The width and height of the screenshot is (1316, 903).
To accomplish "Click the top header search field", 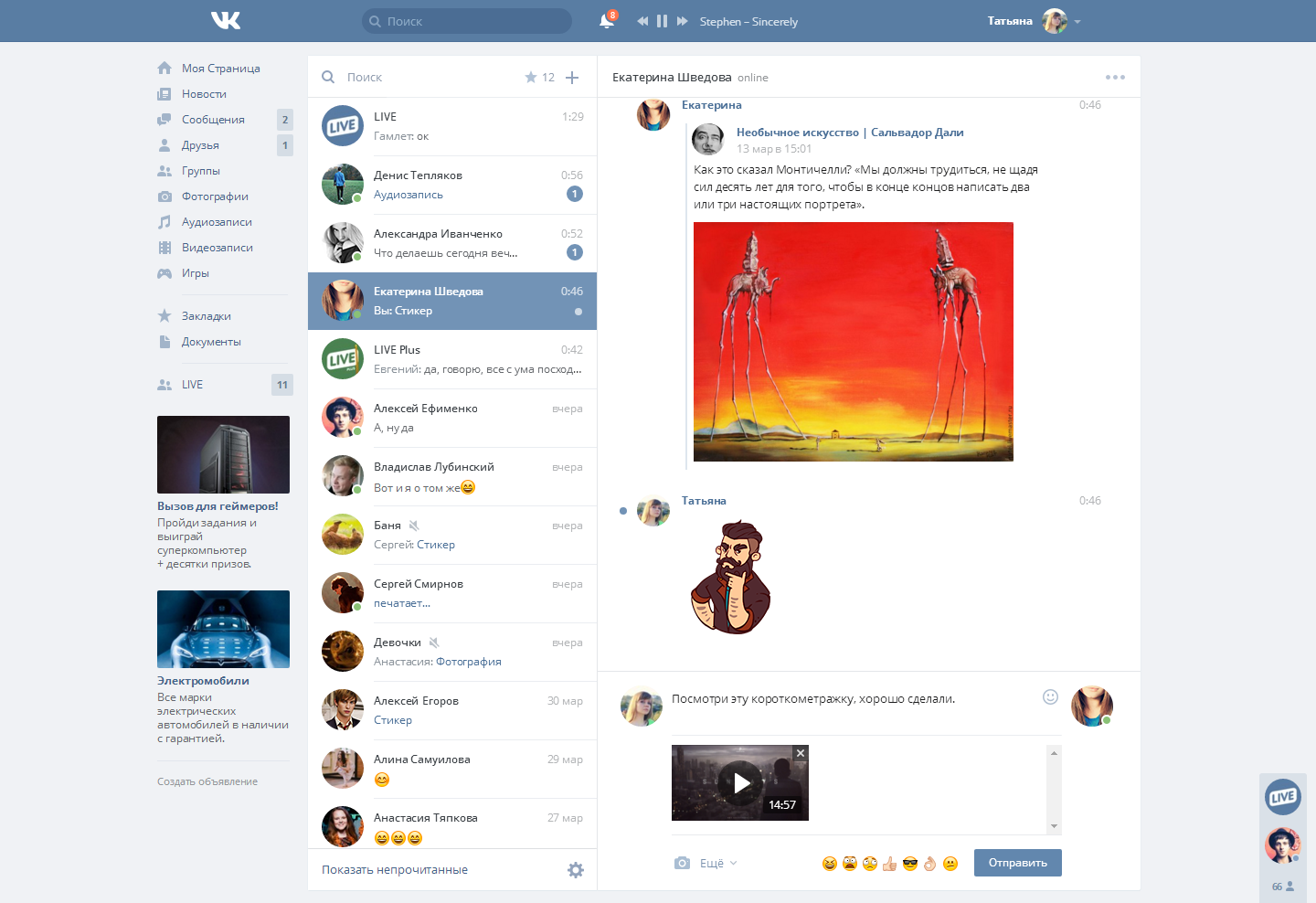I will click(467, 21).
